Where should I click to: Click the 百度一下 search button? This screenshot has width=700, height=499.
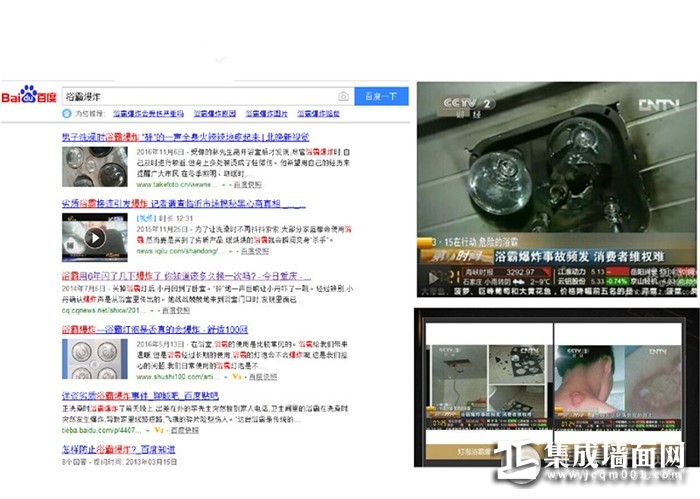tap(381, 96)
